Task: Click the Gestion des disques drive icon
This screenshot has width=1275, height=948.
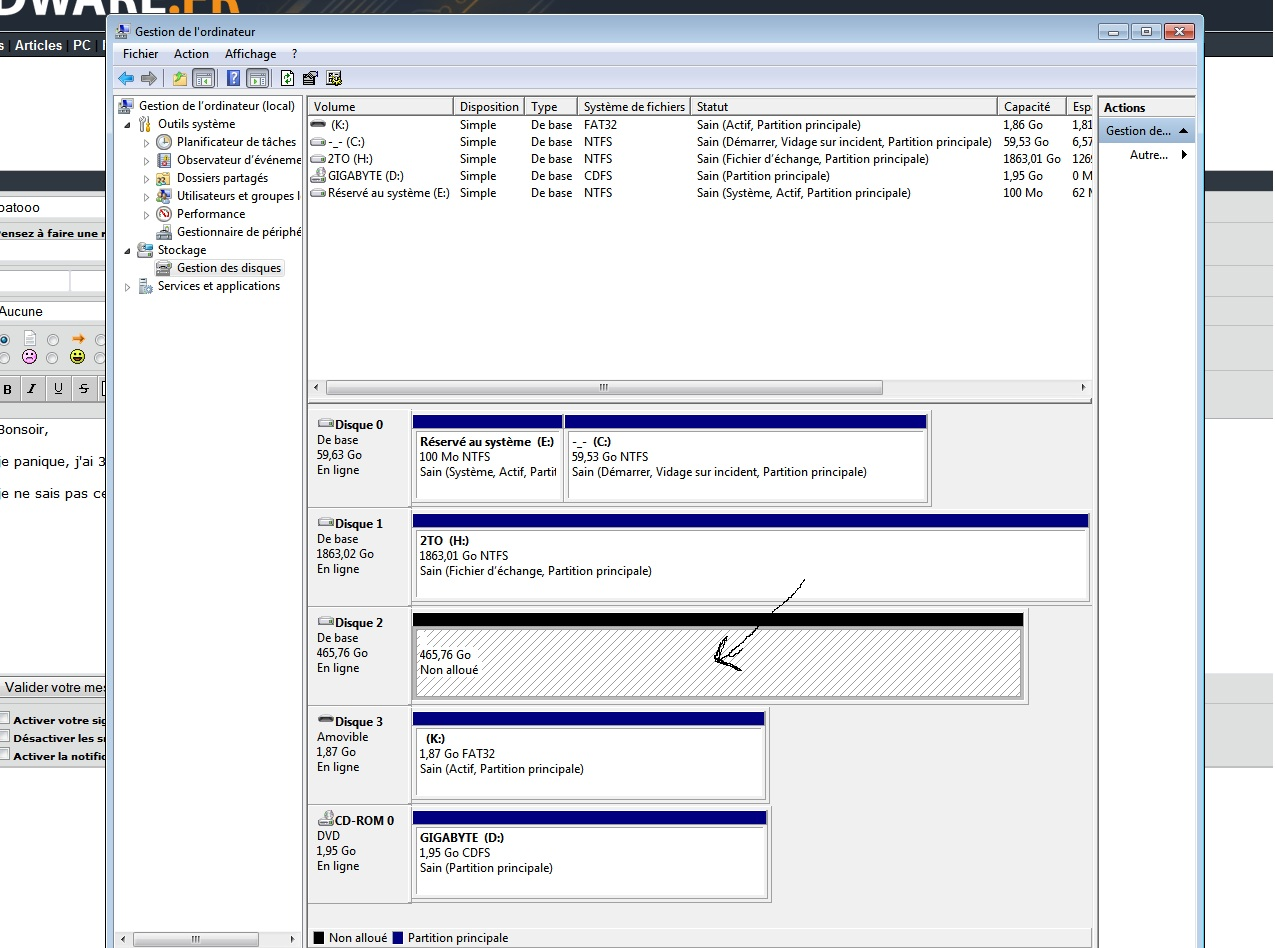Action: [164, 268]
